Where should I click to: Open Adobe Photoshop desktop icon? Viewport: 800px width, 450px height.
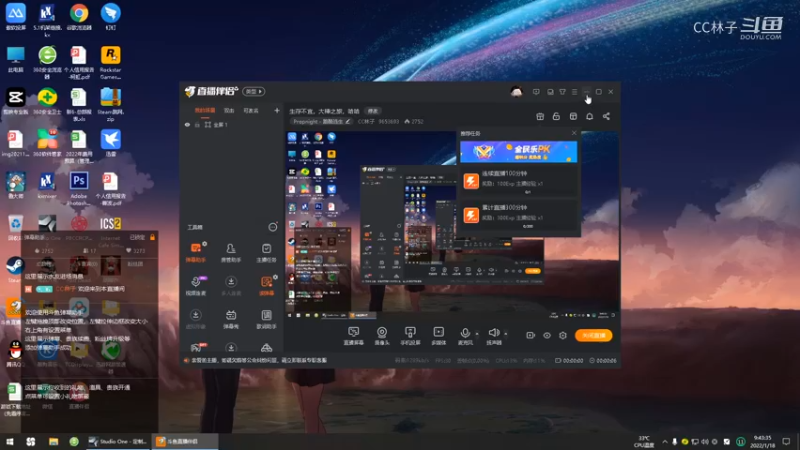click(x=79, y=188)
